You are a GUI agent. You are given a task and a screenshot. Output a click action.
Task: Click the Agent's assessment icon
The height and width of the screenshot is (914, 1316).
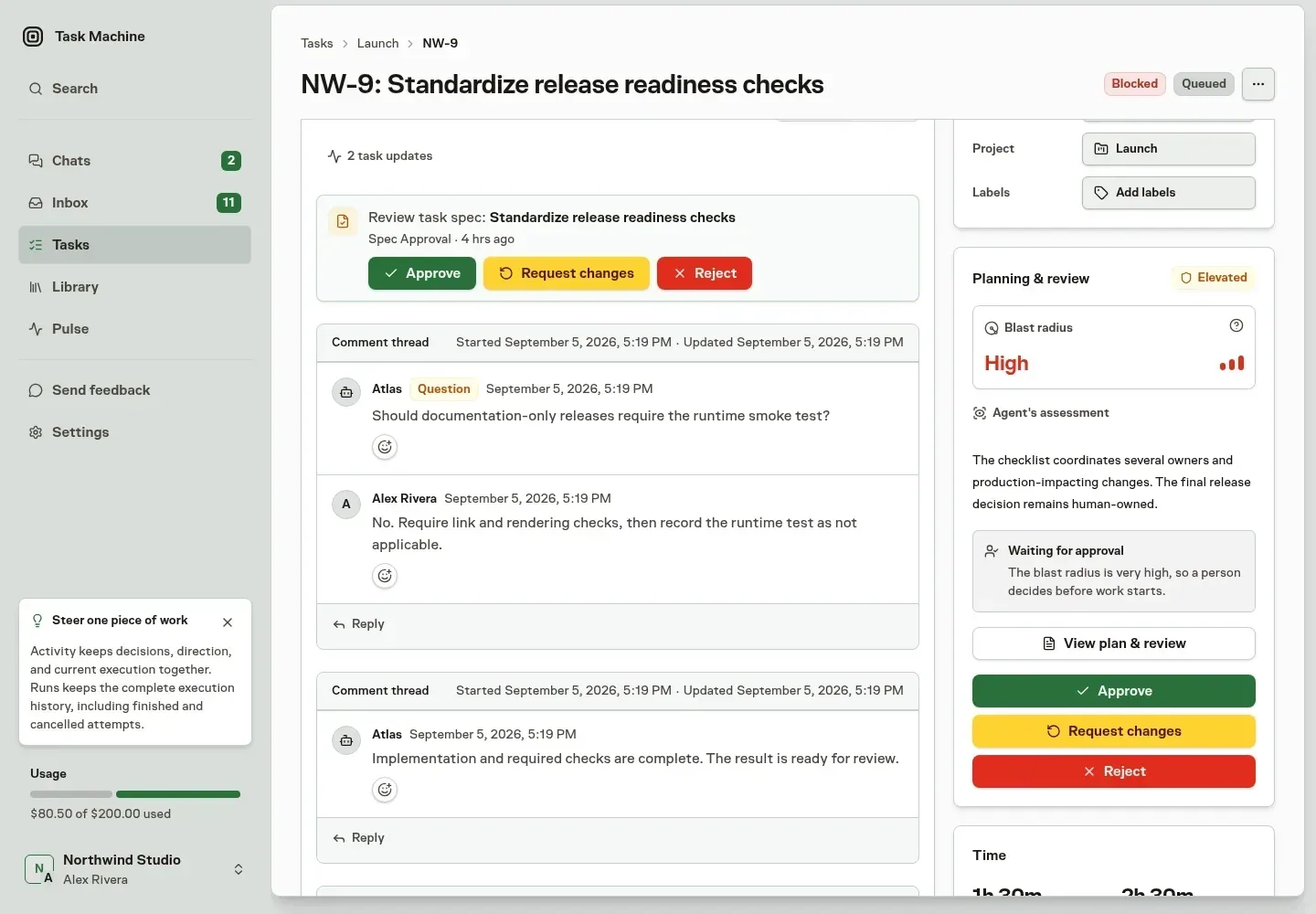point(980,413)
